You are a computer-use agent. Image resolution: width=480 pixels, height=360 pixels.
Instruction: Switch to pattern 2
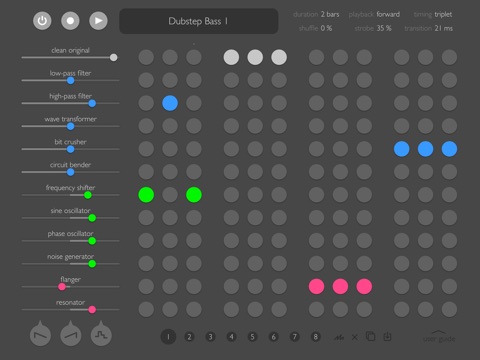coord(189,337)
